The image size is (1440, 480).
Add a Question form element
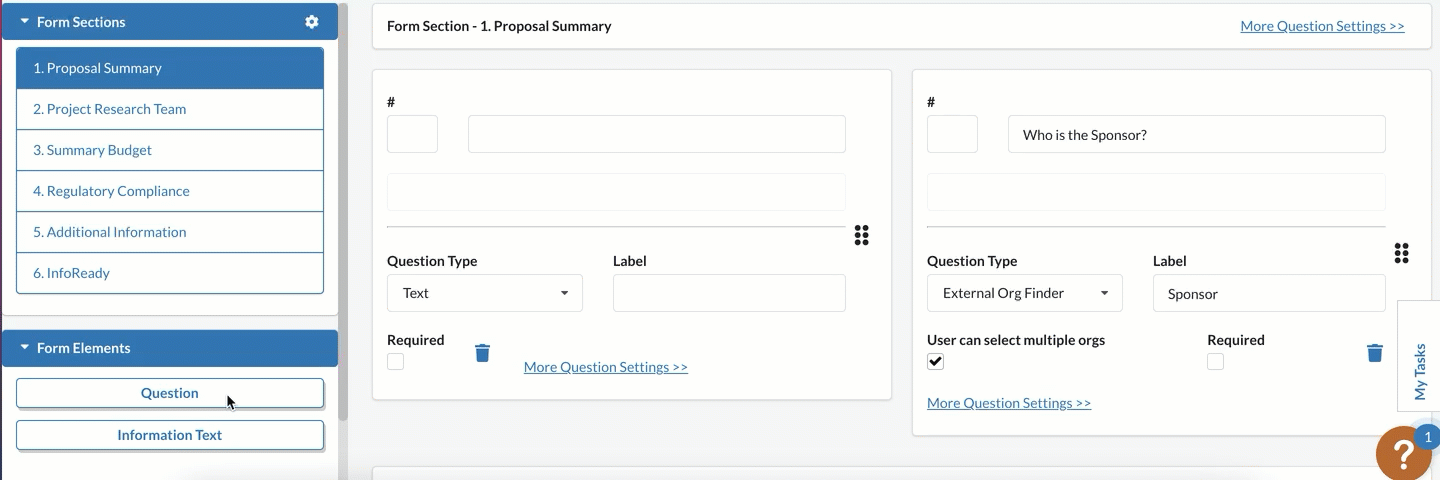[170, 393]
